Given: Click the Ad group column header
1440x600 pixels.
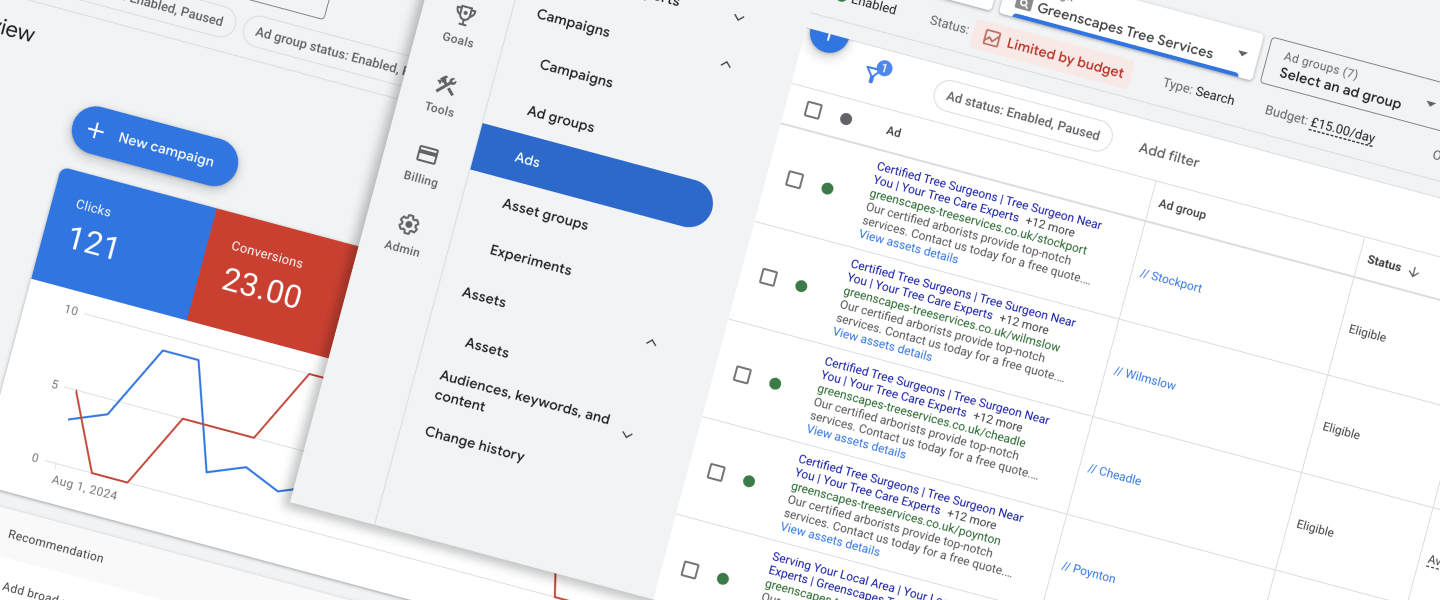Looking at the screenshot, I should click(x=1182, y=211).
